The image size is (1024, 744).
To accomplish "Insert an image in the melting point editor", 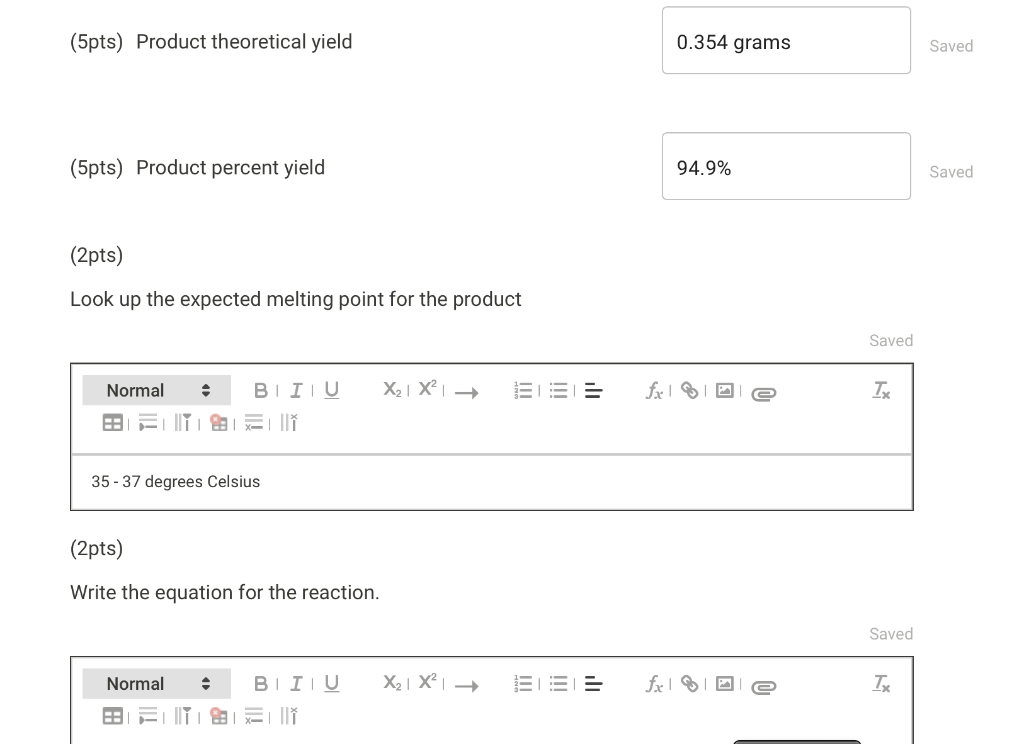I will [x=725, y=390].
